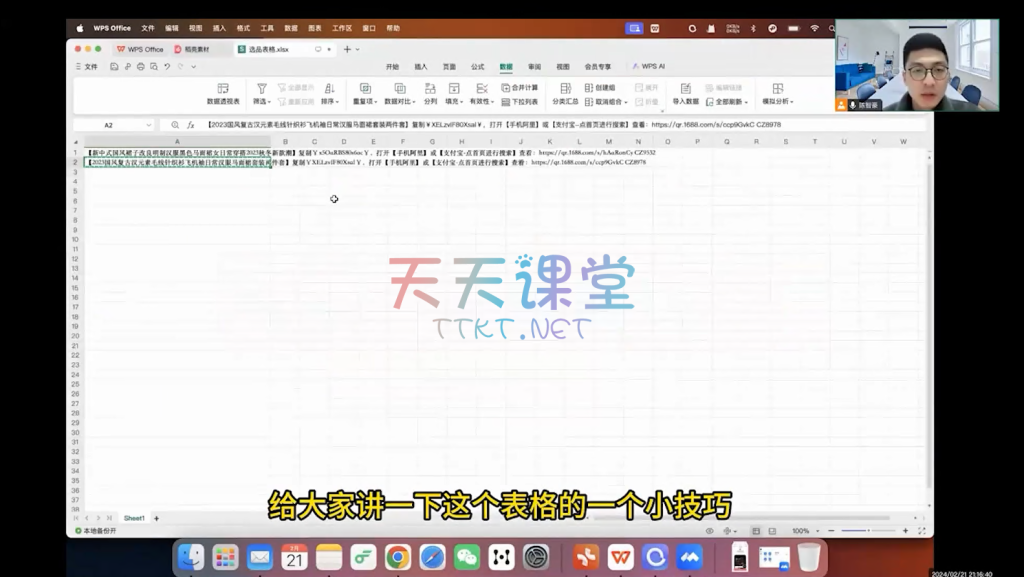Open the 稻壳素材 document tab
This screenshot has height=577, width=1024.
tap(190, 49)
